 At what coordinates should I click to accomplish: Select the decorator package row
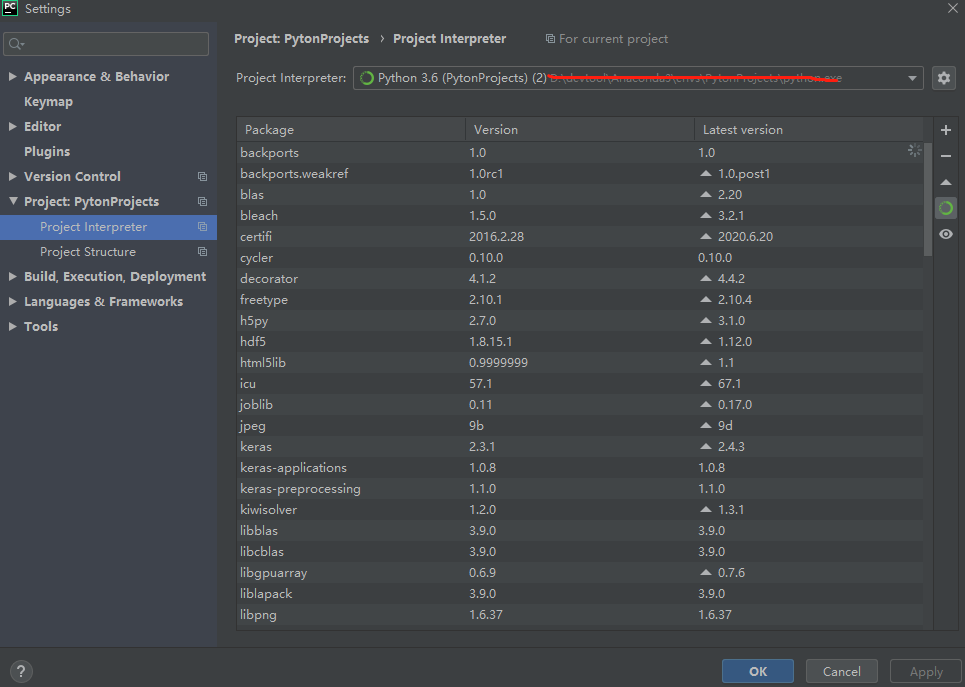[580, 278]
